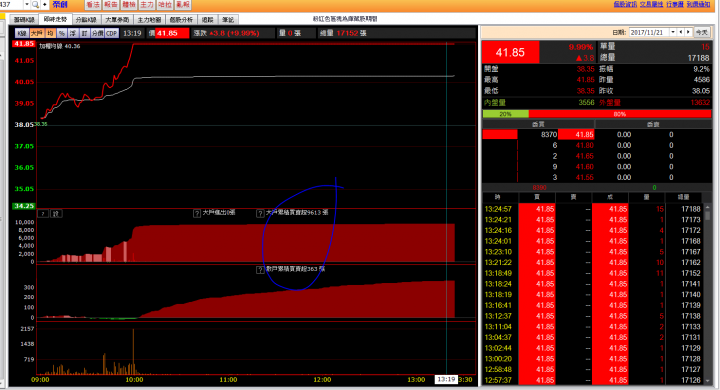Toggle the 訂 chart button
This screenshot has height=390, width=720.
84,33
